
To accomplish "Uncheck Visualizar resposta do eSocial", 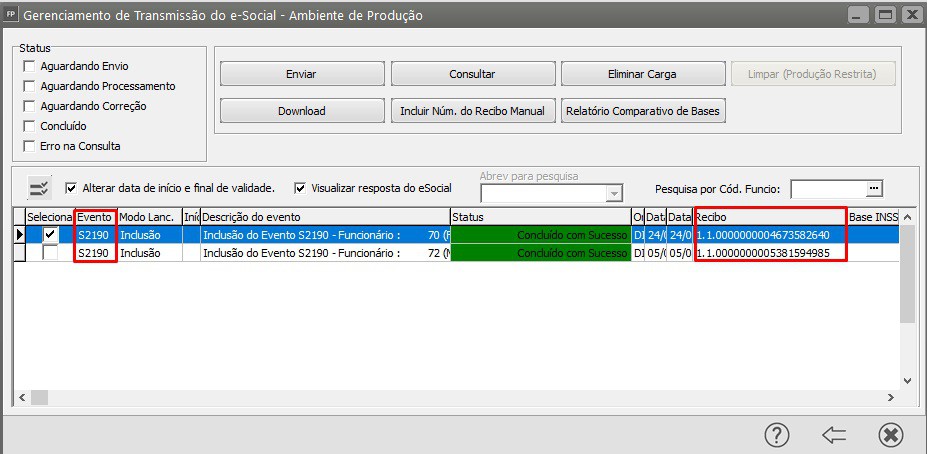I will pos(300,189).
